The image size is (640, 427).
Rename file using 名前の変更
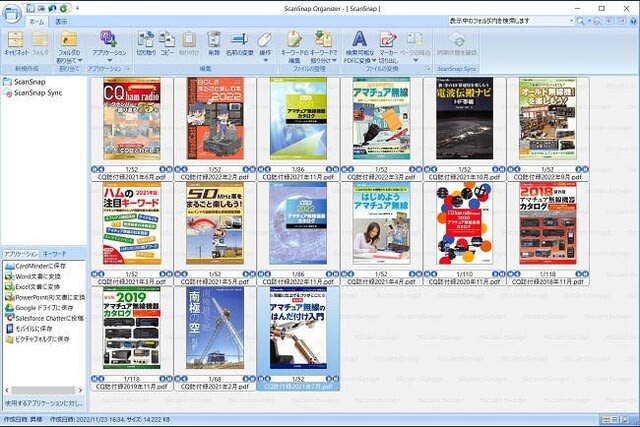tap(240, 44)
